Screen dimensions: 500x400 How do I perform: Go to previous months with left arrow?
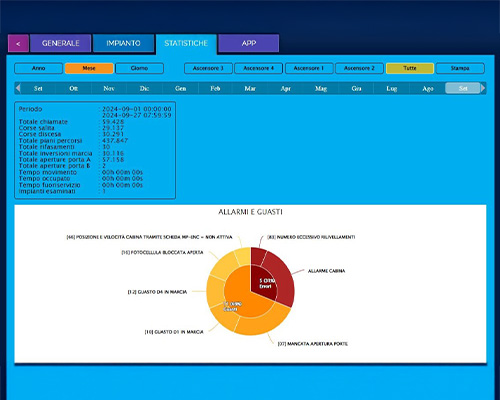pyautogui.click(x=18, y=88)
